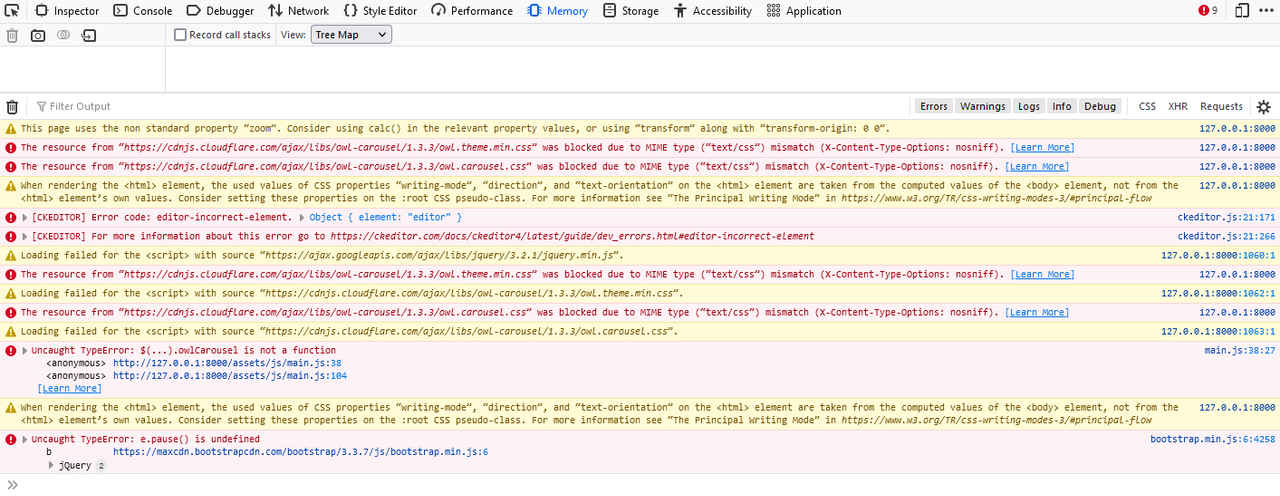This screenshot has width=1280, height=496.
Task: Import a snapshot file
Action: [89, 35]
